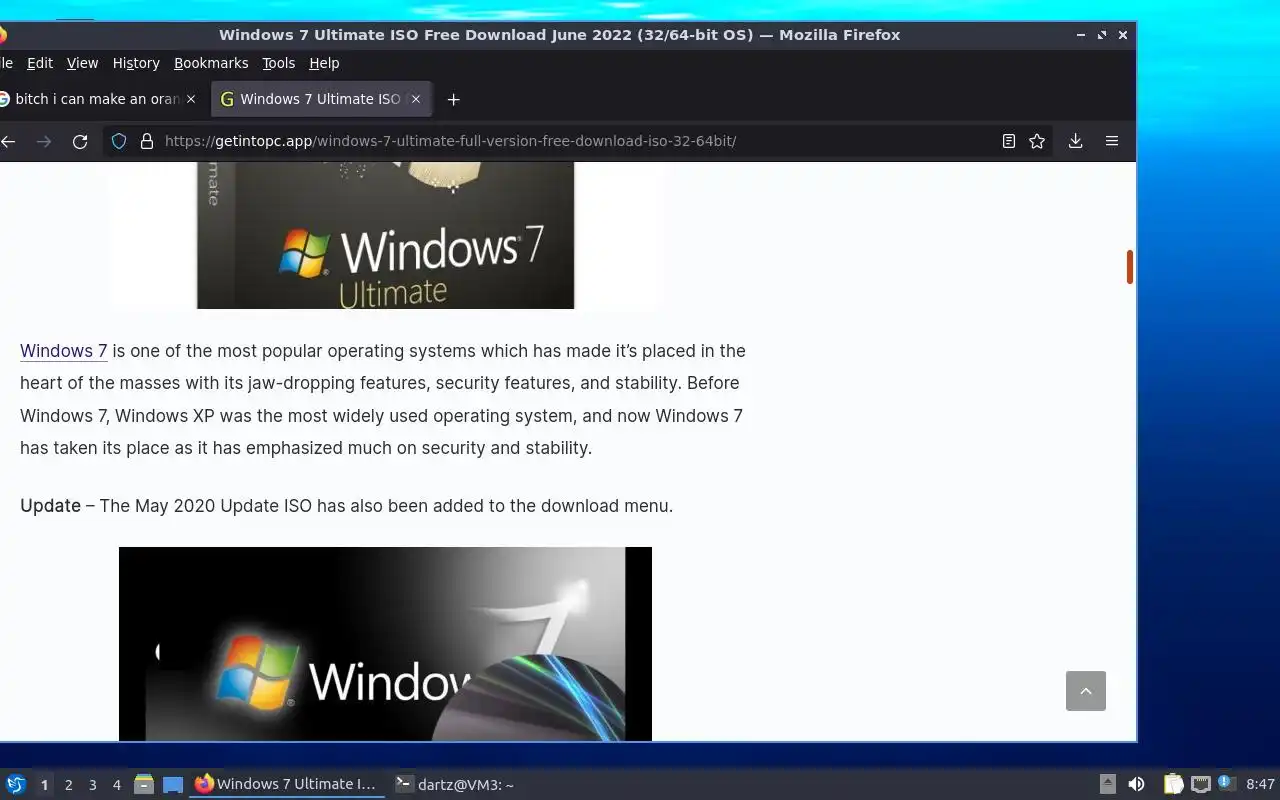This screenshot has width=1280, height=800.
Task: Click the scroll-to-top arrow button on page
Action: coord(1085,691)
